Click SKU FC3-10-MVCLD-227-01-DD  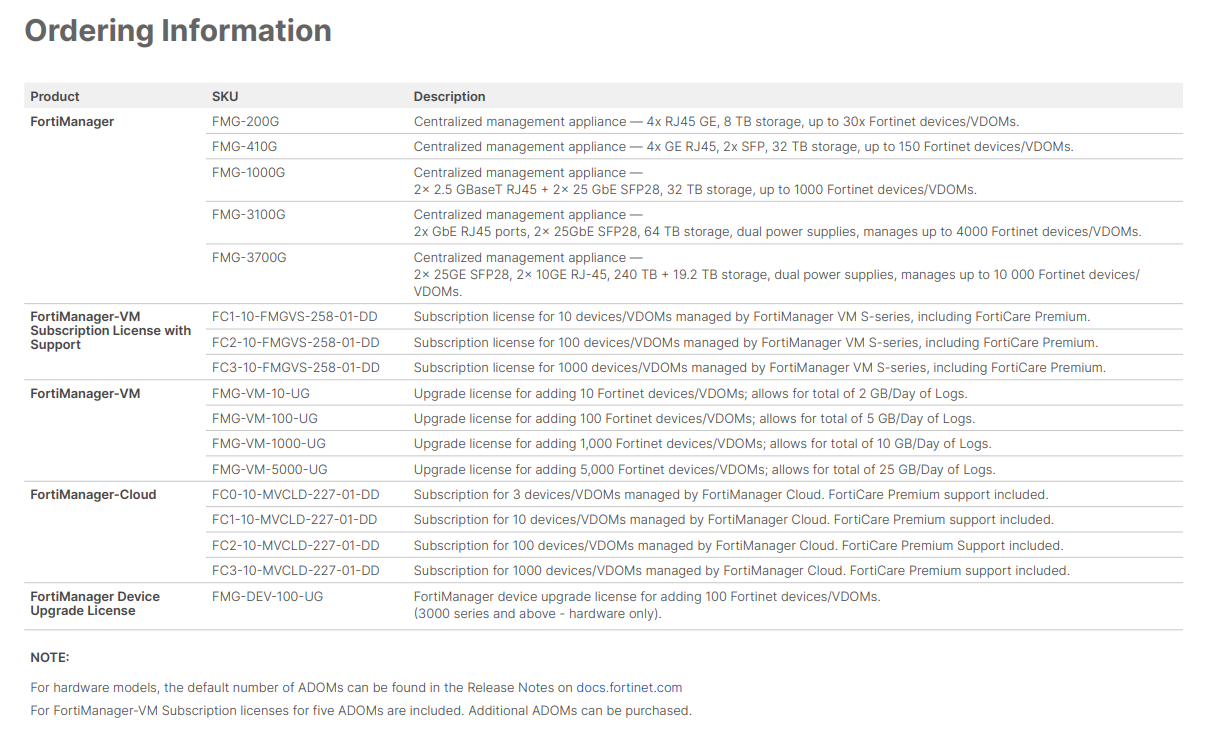(296, 570)
